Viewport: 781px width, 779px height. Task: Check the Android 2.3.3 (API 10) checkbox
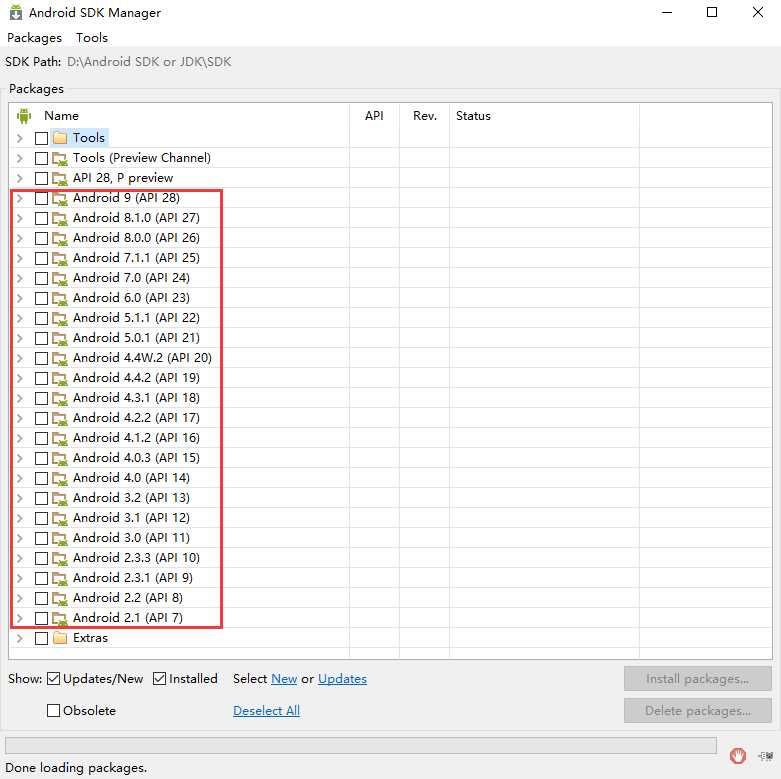(41, 558)
